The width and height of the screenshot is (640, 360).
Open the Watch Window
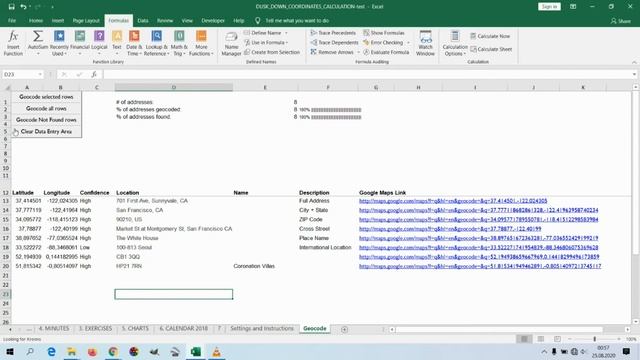pos(425,43)
